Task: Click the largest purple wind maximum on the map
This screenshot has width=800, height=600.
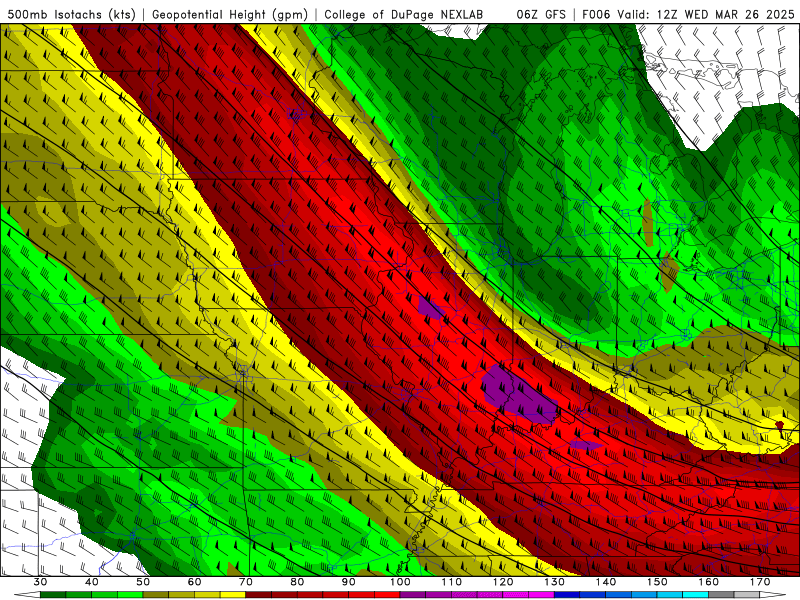Action: coord(519,394)
